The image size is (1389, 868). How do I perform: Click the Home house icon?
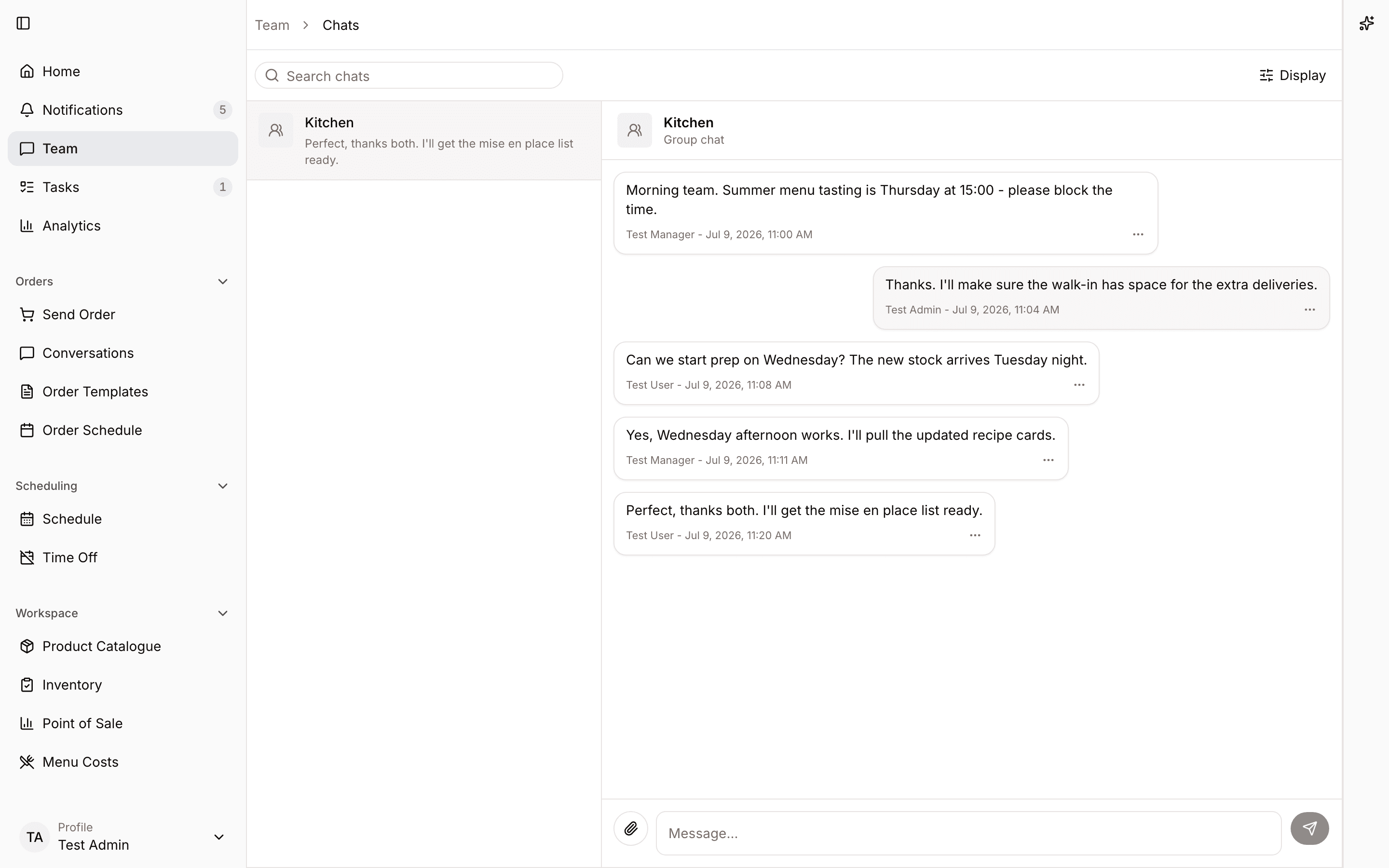pyautogui.click(x=27, y=71)
